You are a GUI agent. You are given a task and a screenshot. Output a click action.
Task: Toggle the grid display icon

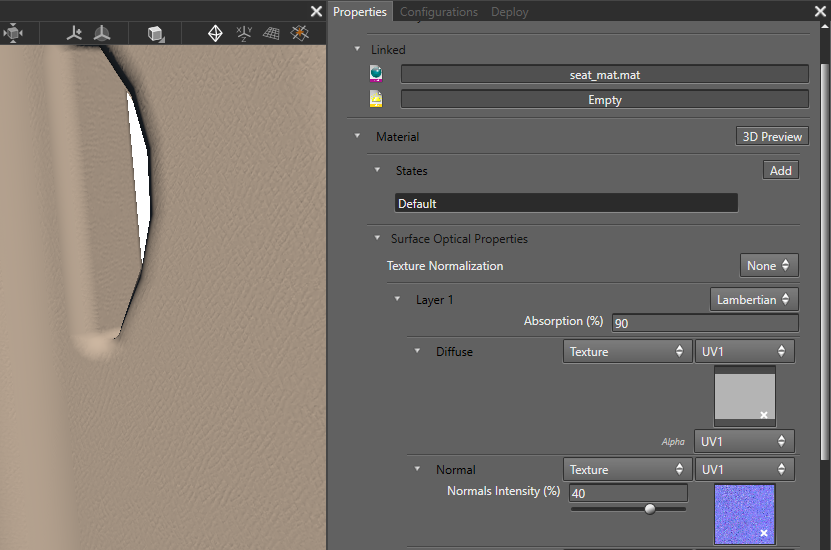pyautogui.click(x=271, y=33)
